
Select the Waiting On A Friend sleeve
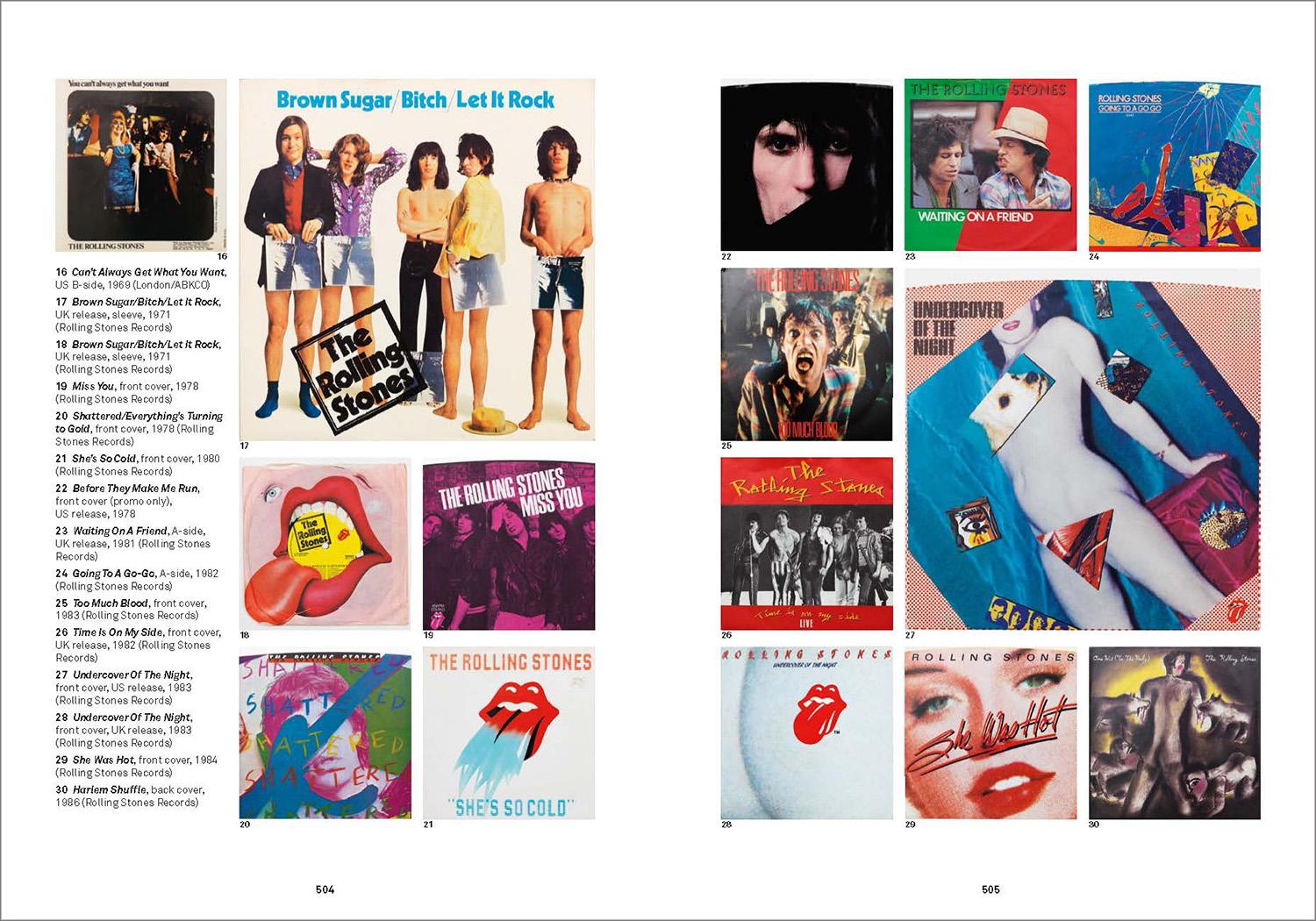(991, 165)
